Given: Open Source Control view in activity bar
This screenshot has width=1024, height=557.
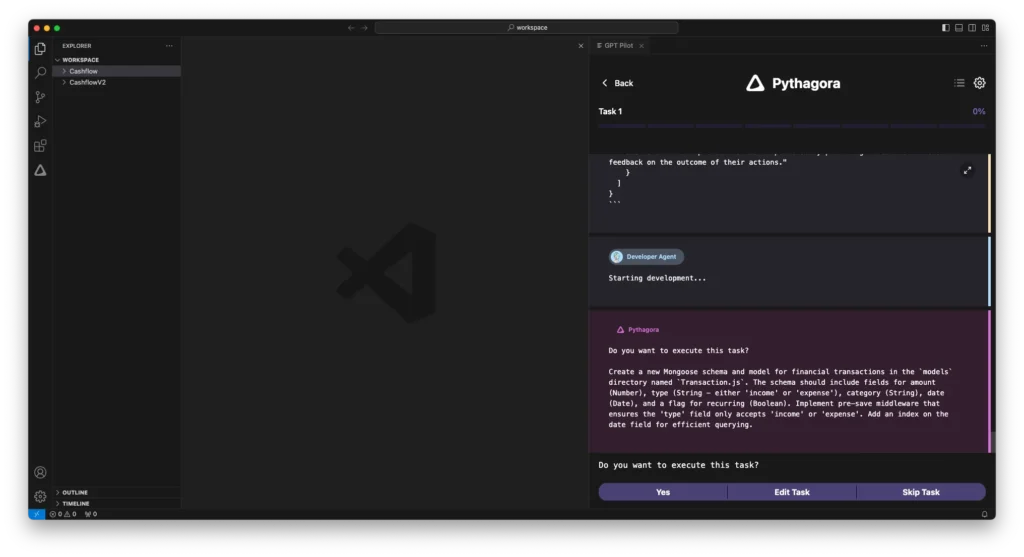Looking at the screenshot, I should 40,97.
